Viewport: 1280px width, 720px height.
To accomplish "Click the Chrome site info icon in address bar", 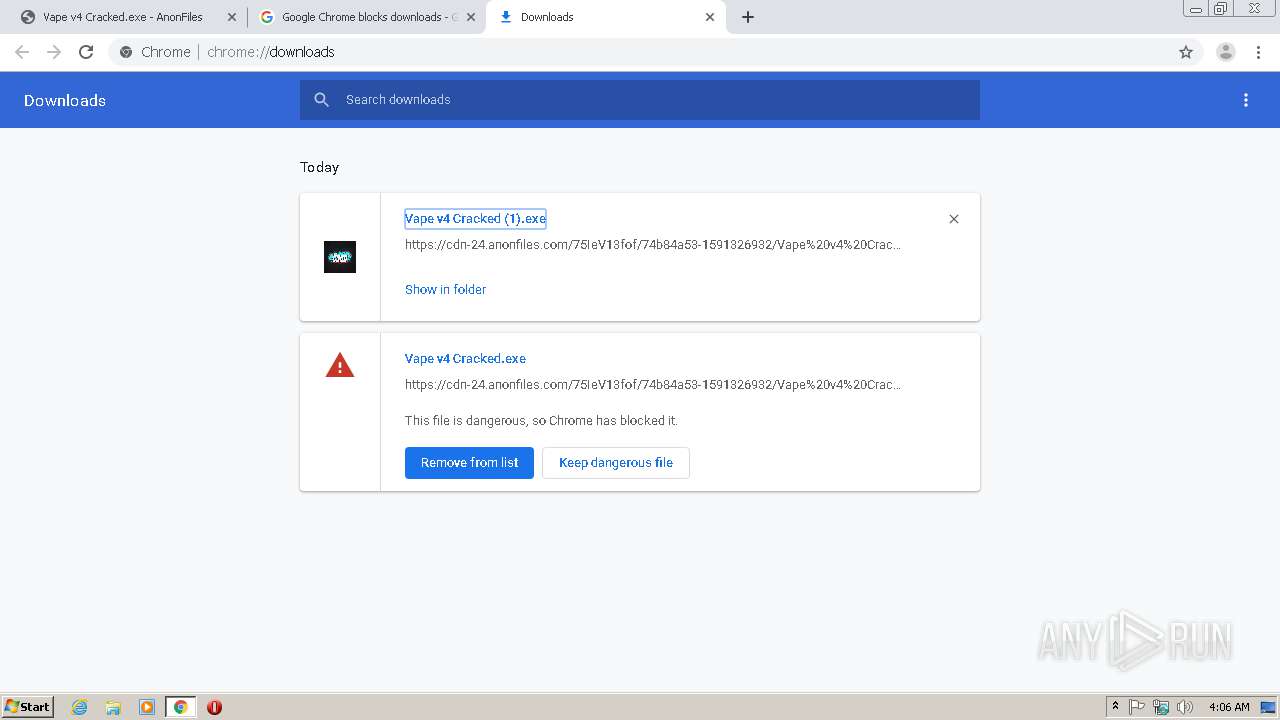I will [126, 52].
